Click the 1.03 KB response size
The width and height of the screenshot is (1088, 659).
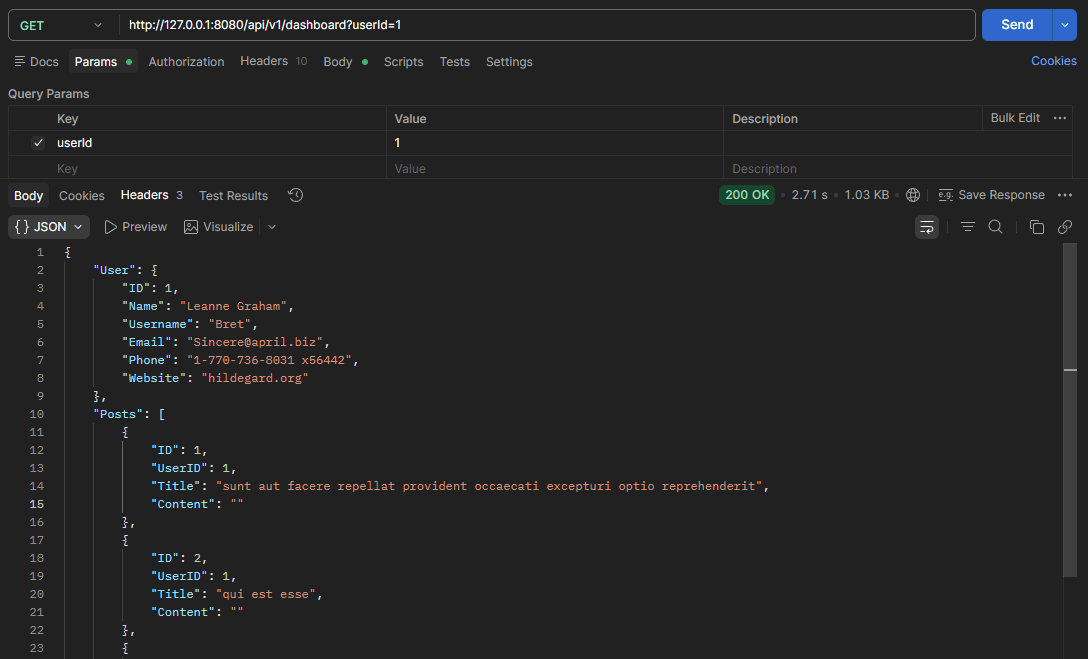coord(867,195)
